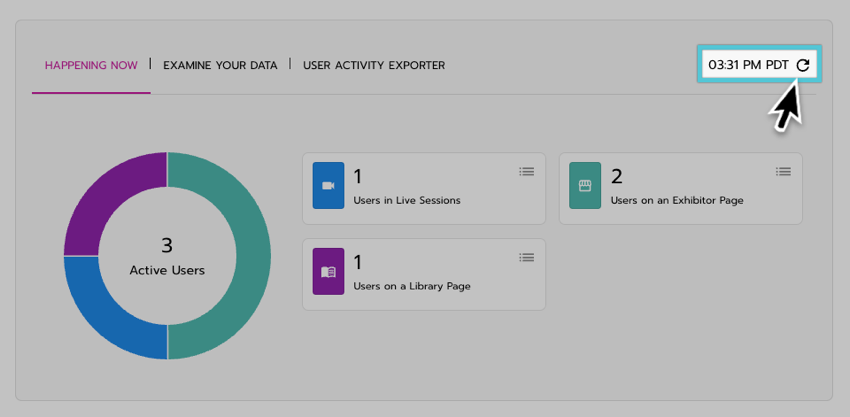The image size is (850, 417).
Task: Go to the User Activity Exporter tab
Action: (374, 66)
